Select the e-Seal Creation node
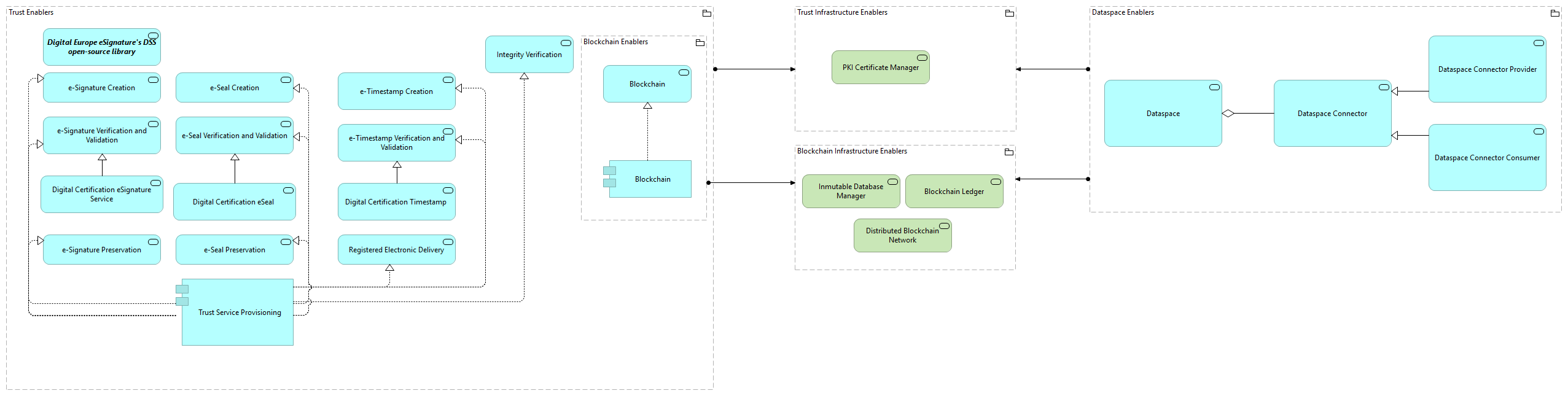Image resolution: width=1568 pixels, height=396 pixels. click(235, 88)
